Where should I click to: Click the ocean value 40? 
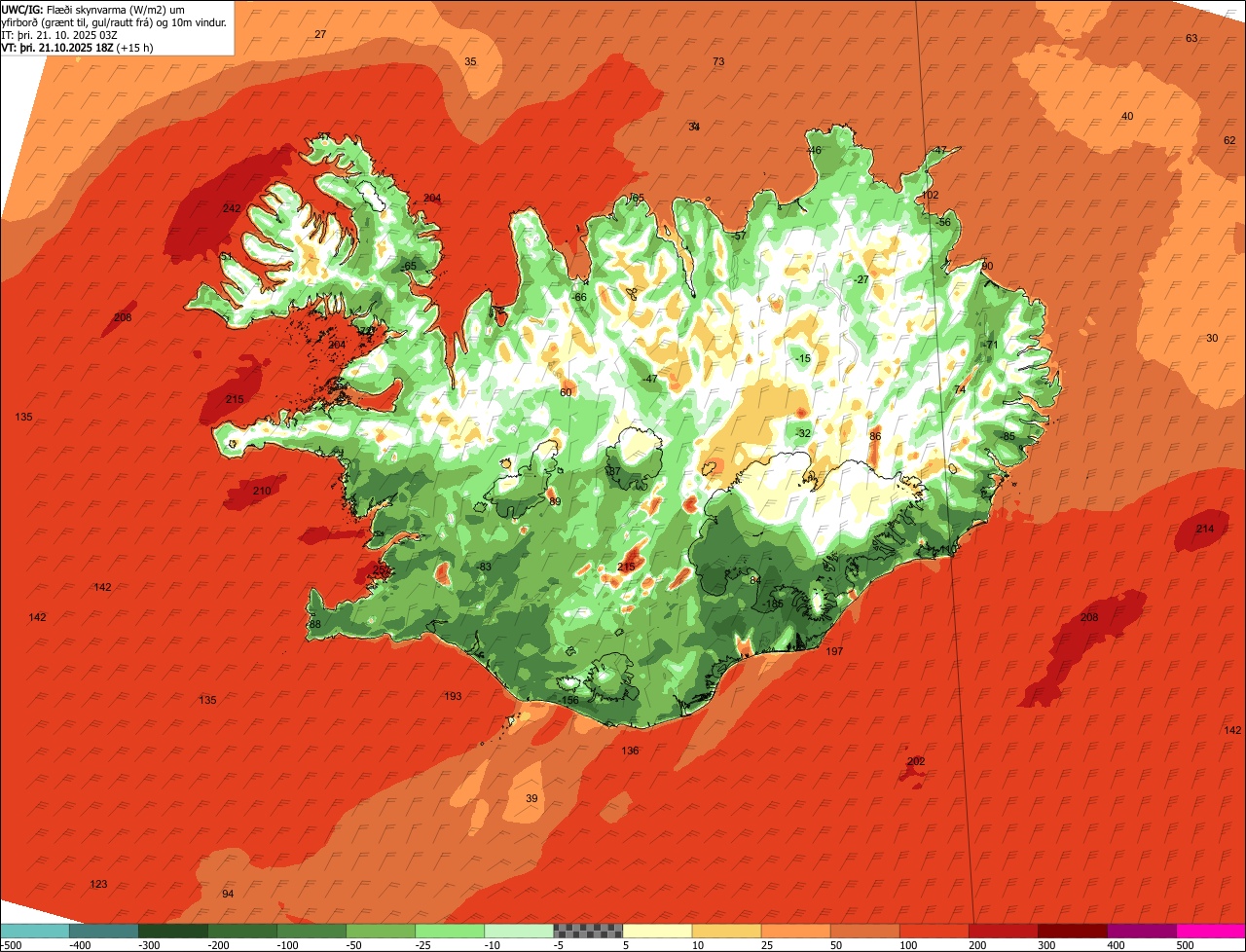point(1127,116)
